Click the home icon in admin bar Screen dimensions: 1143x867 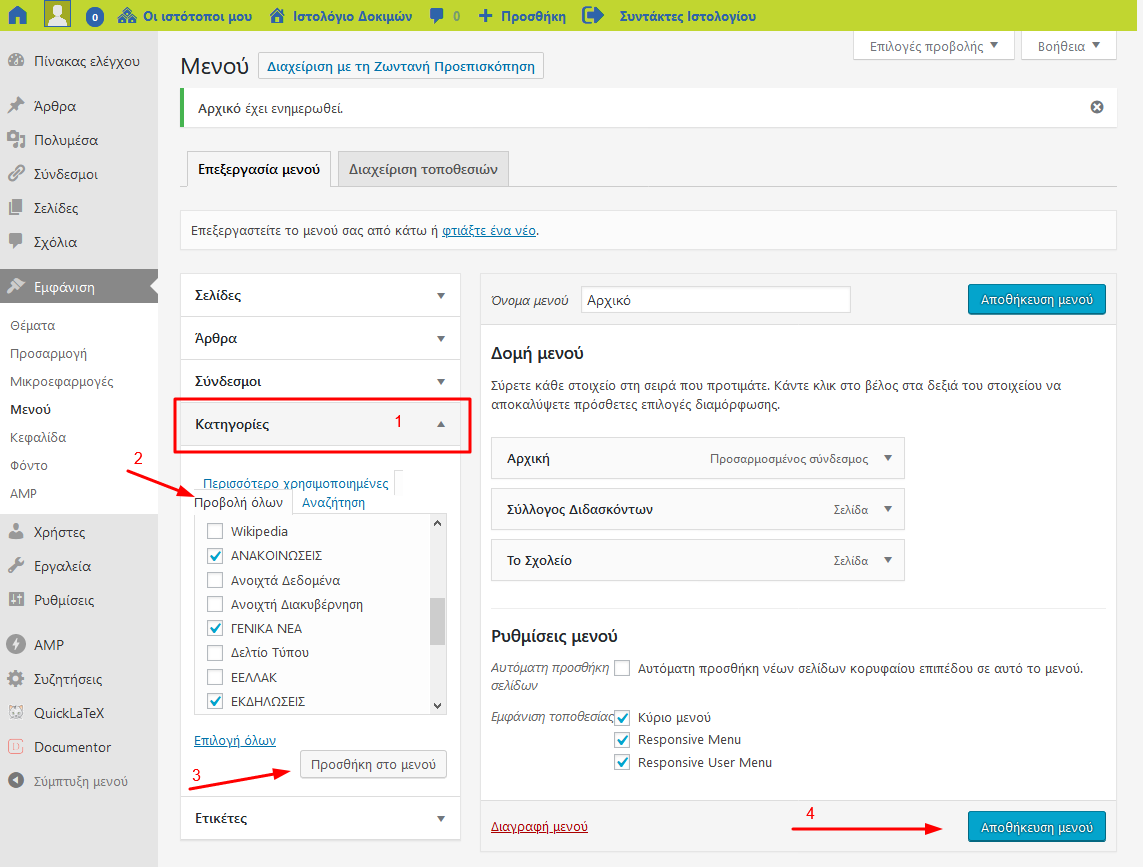18,15
